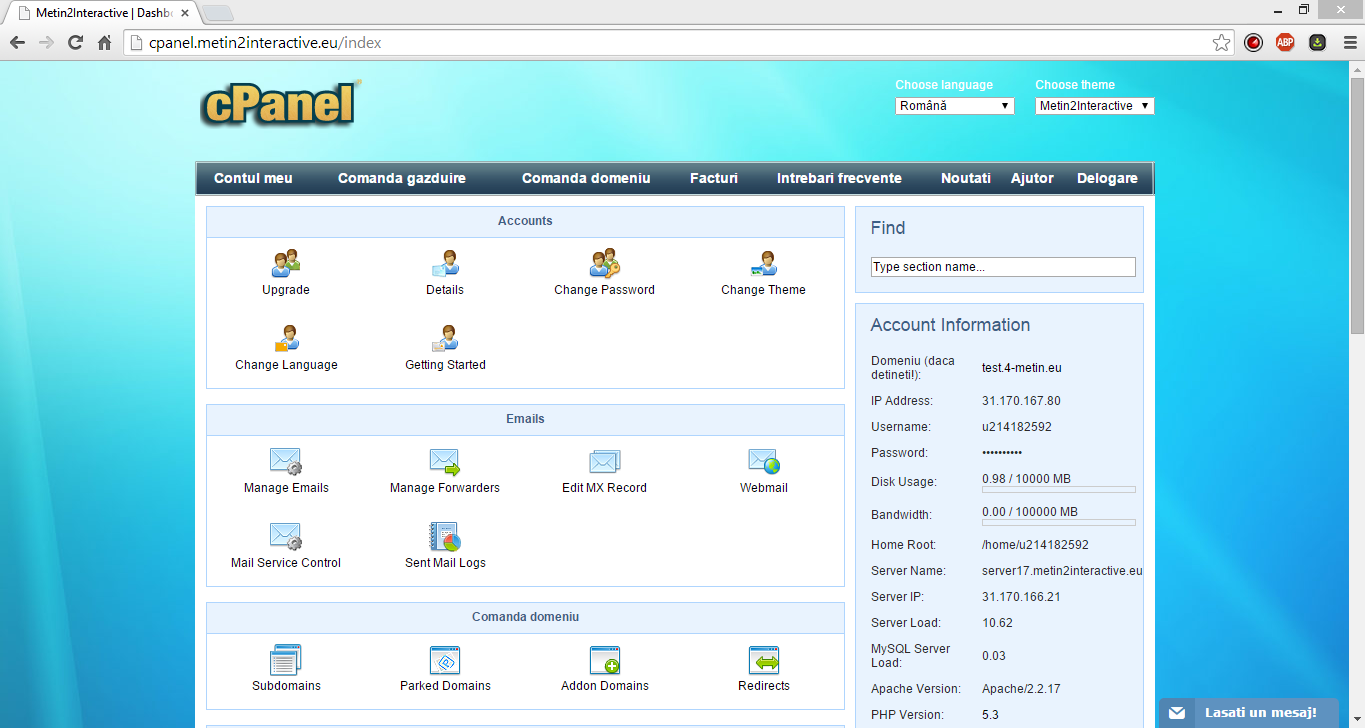Open the Edit MX Record icon
This screenshot has width=1365, height=728.
605,462
